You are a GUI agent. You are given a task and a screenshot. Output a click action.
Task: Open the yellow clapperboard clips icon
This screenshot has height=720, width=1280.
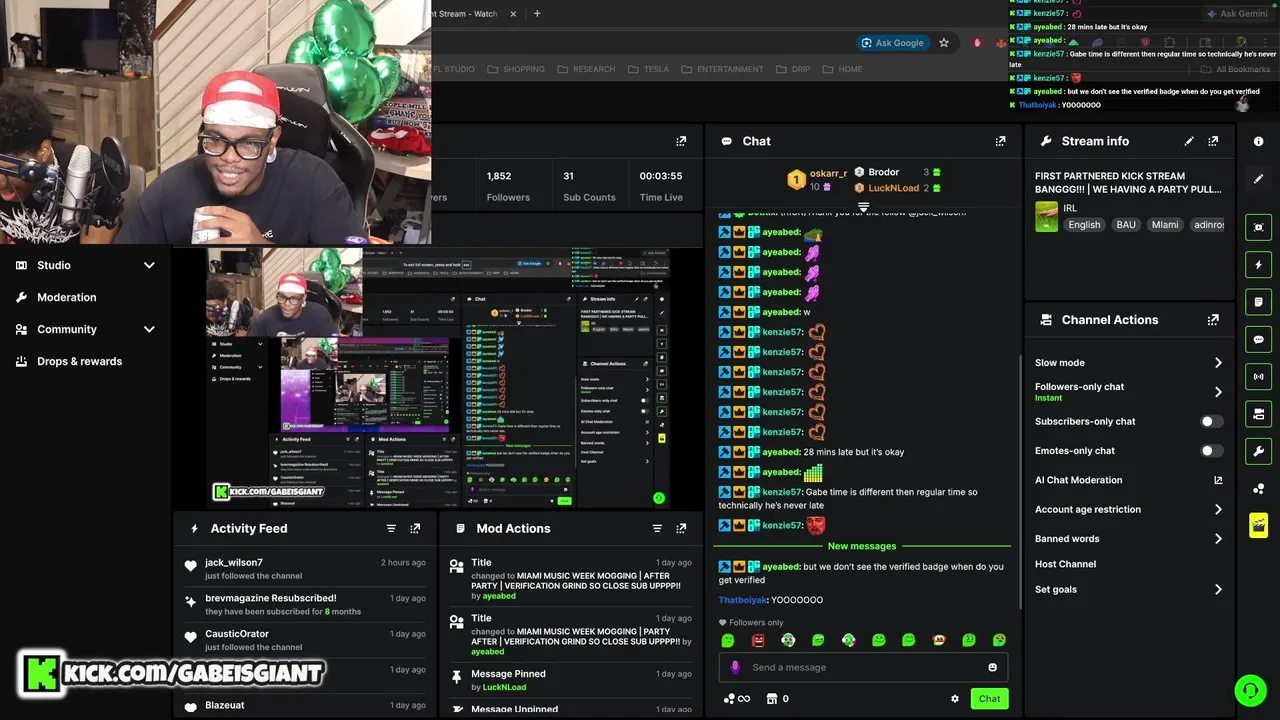[1258, 525]
